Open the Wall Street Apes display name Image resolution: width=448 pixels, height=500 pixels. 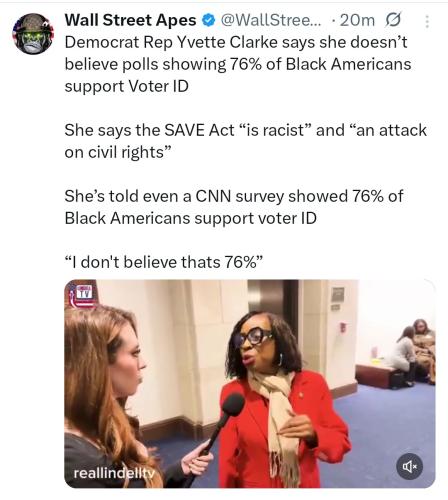coord(130,20)
